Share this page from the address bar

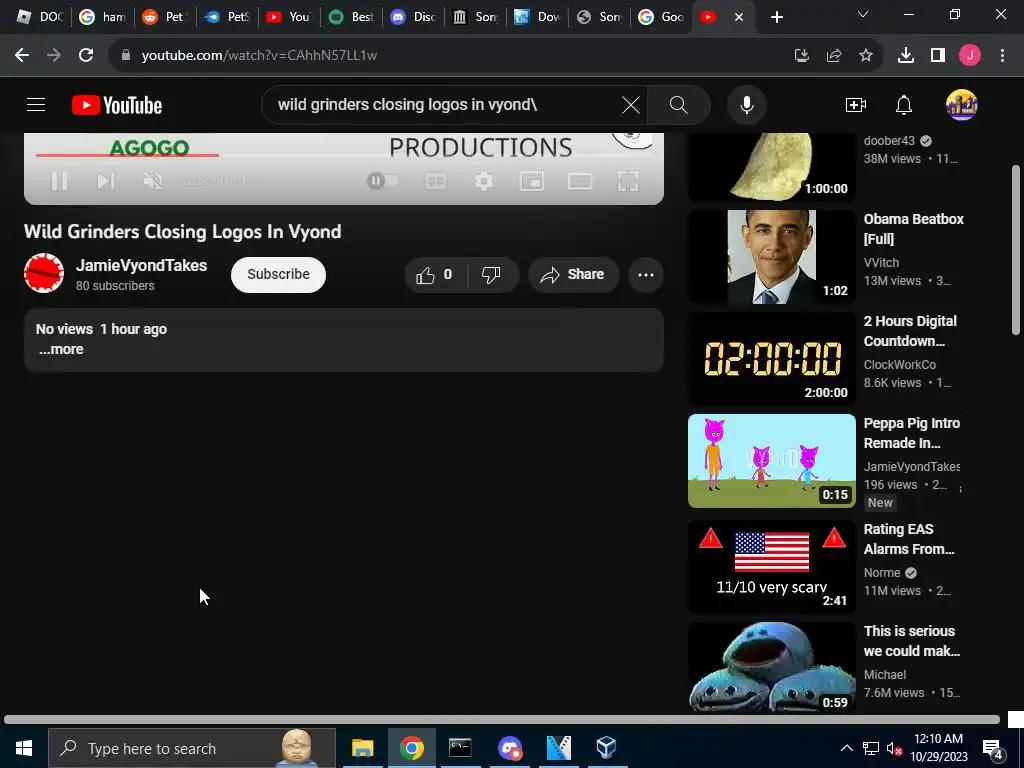tap(834, 56)
